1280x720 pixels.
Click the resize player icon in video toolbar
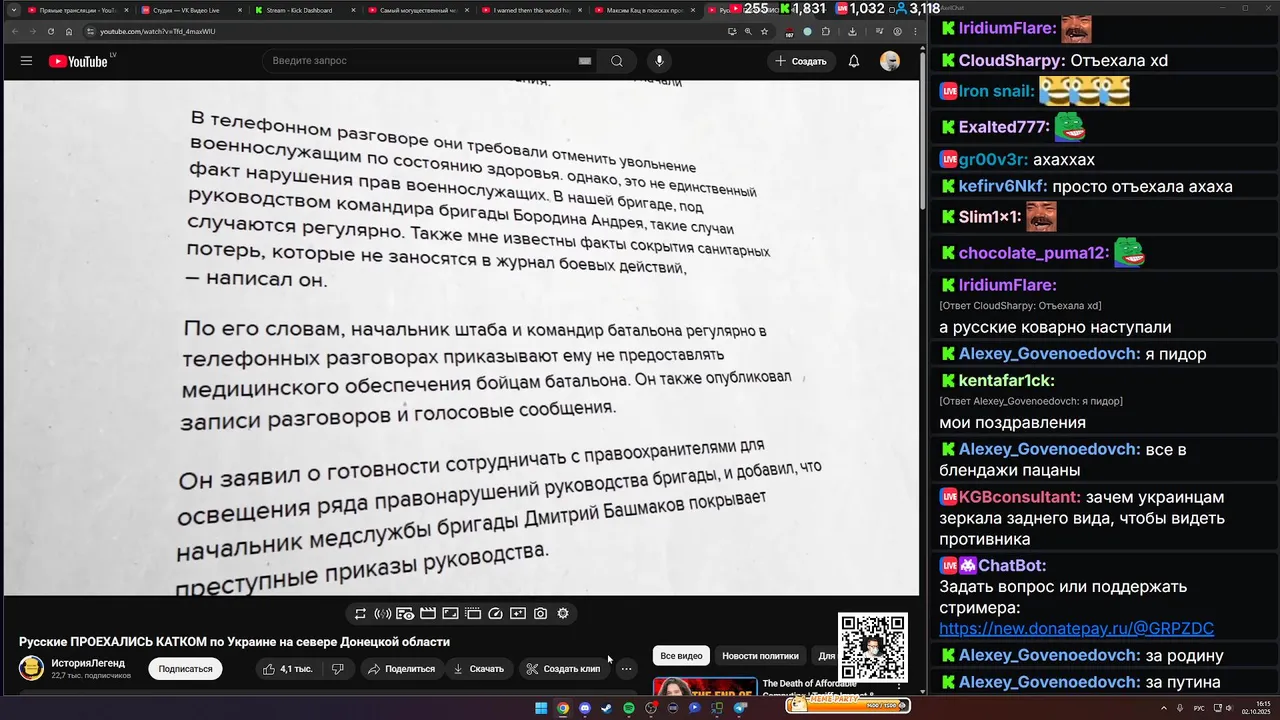tap(450, 614)
